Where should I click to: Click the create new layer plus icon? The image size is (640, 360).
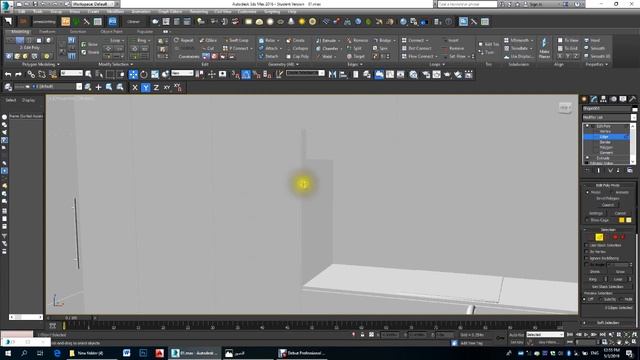pyautogui.click(x=98, y=87)
